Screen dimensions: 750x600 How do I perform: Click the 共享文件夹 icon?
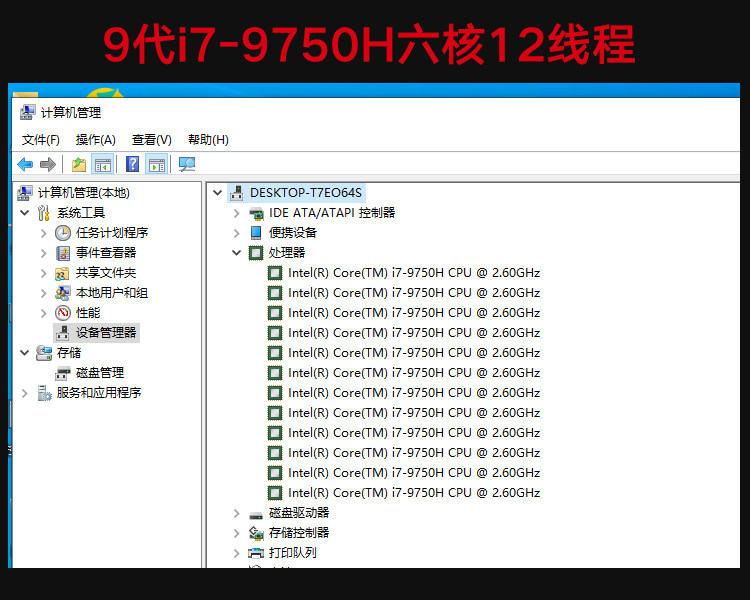point(62,274)
